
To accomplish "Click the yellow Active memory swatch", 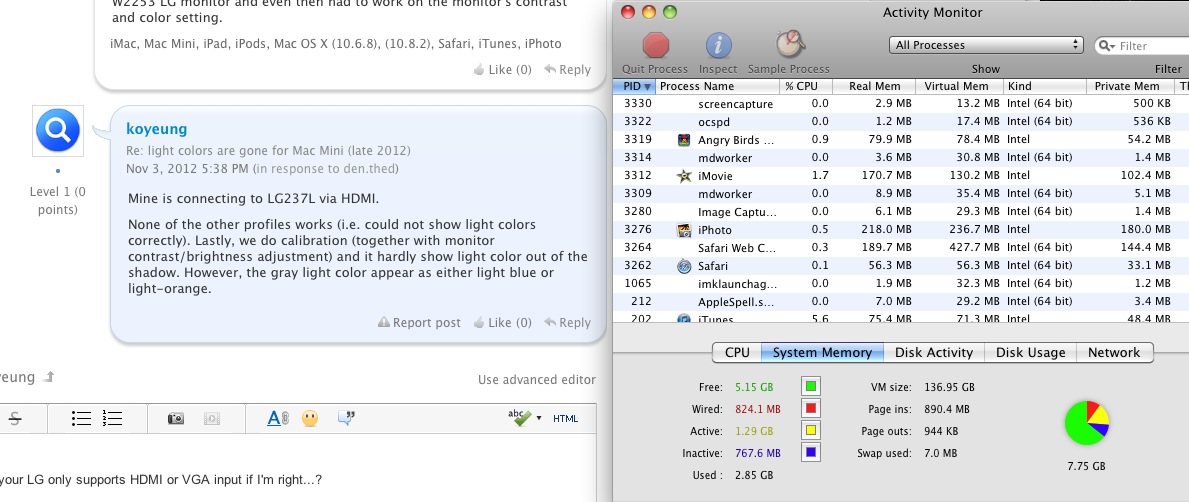I will click(811, 431).
